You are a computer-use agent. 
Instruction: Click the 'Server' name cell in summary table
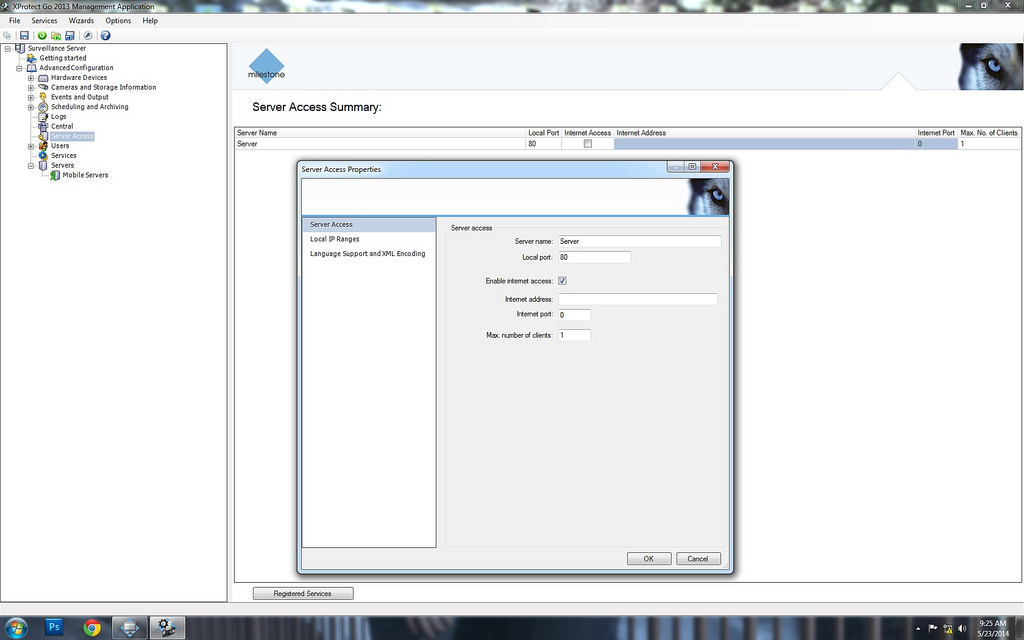point(380,144)
